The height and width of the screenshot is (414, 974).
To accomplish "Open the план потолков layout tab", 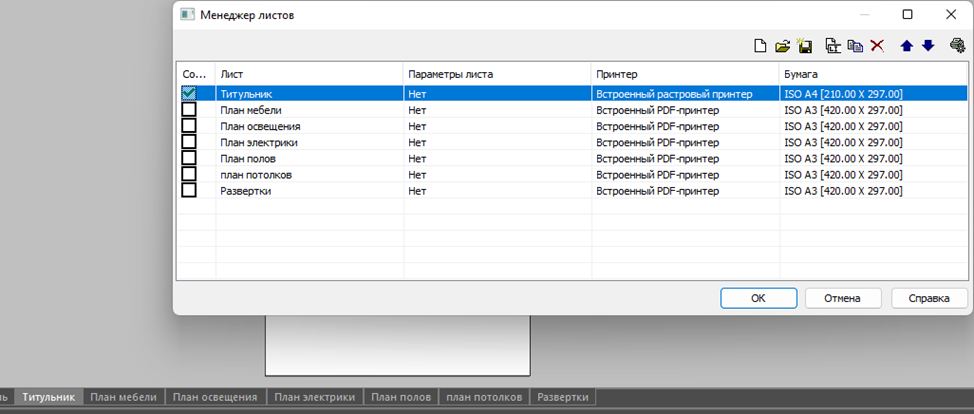I will (484, 397).
